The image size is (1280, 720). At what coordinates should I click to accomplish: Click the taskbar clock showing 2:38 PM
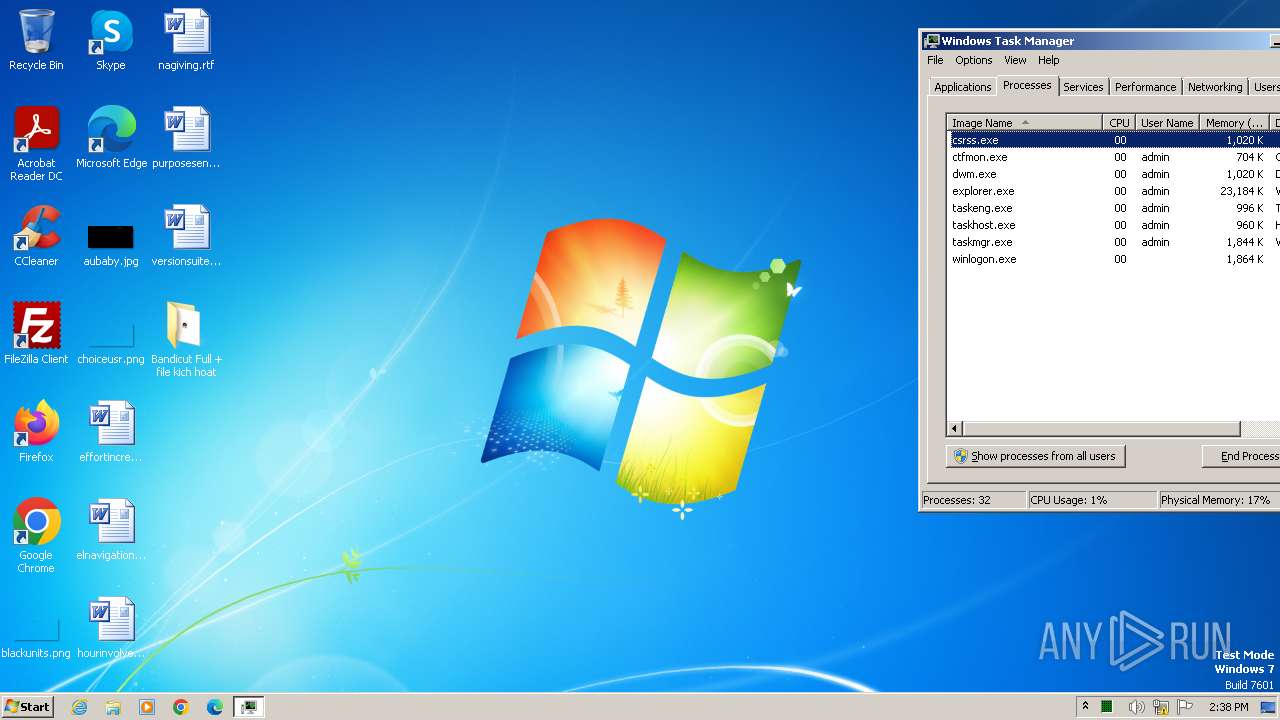1228,707
